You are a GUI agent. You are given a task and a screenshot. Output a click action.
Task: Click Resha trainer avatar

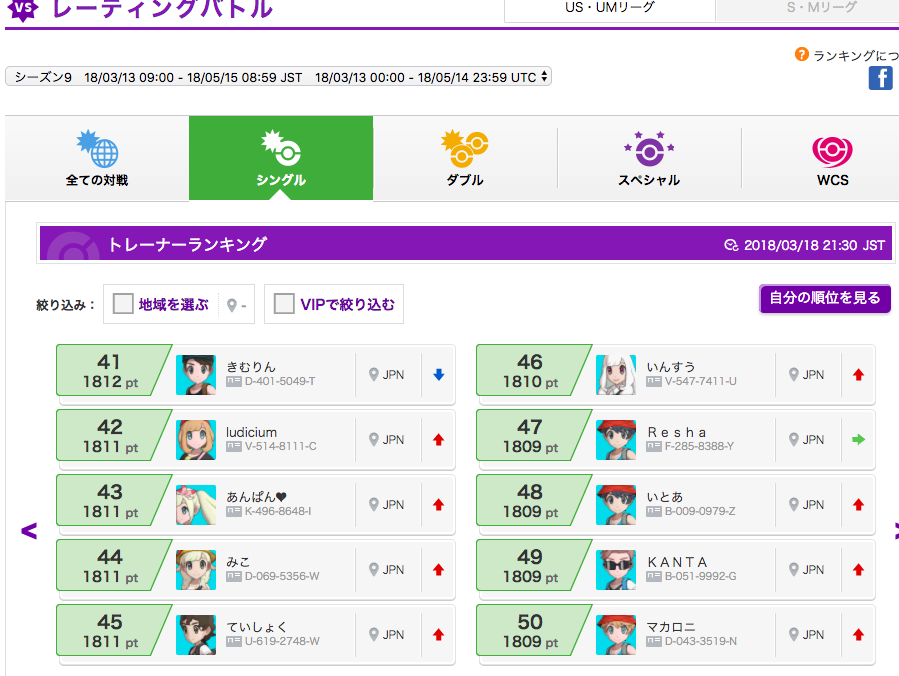click(x=616, y=440)
